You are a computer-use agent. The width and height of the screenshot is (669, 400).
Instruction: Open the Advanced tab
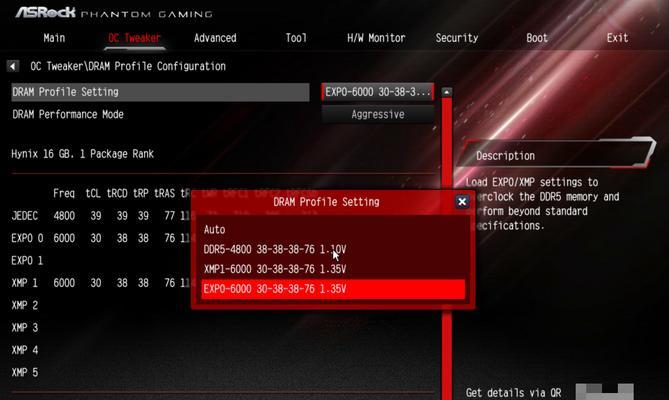tap(215, 38)
